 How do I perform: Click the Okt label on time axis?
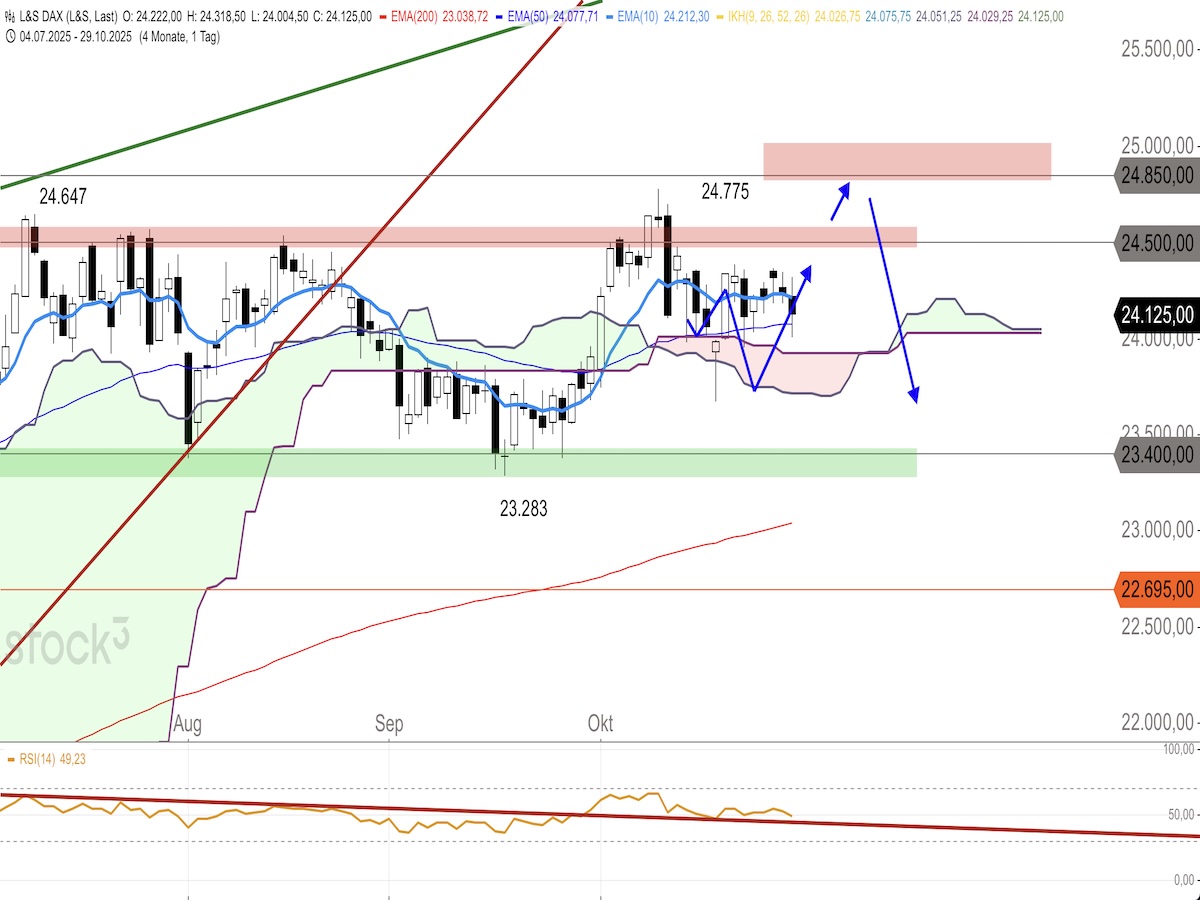click(x=601, y=724)
